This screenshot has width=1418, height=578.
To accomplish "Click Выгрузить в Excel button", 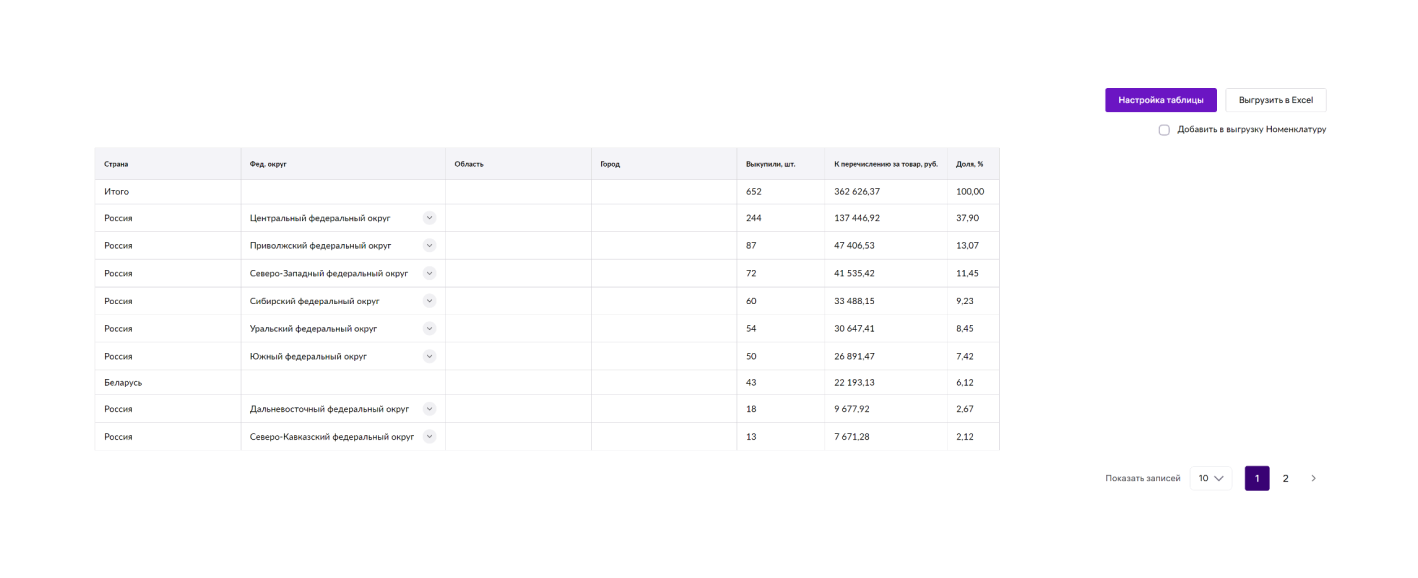I will 1275,100.
